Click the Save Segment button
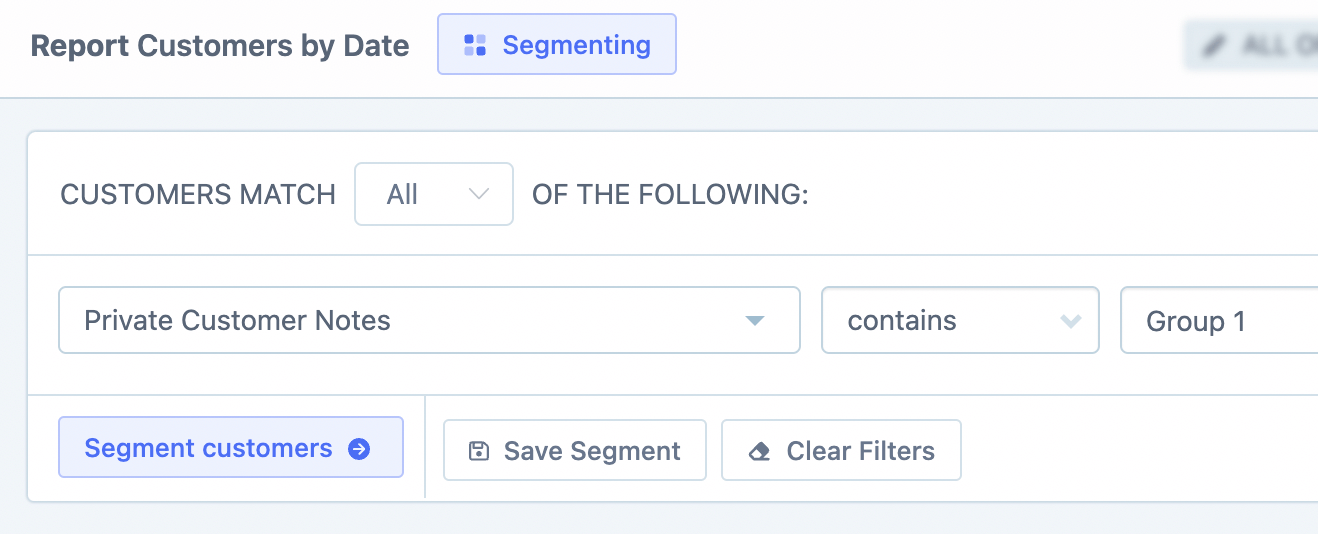Image resolution: width=1318 pixels, height=534 pixels. pos(575,451)
